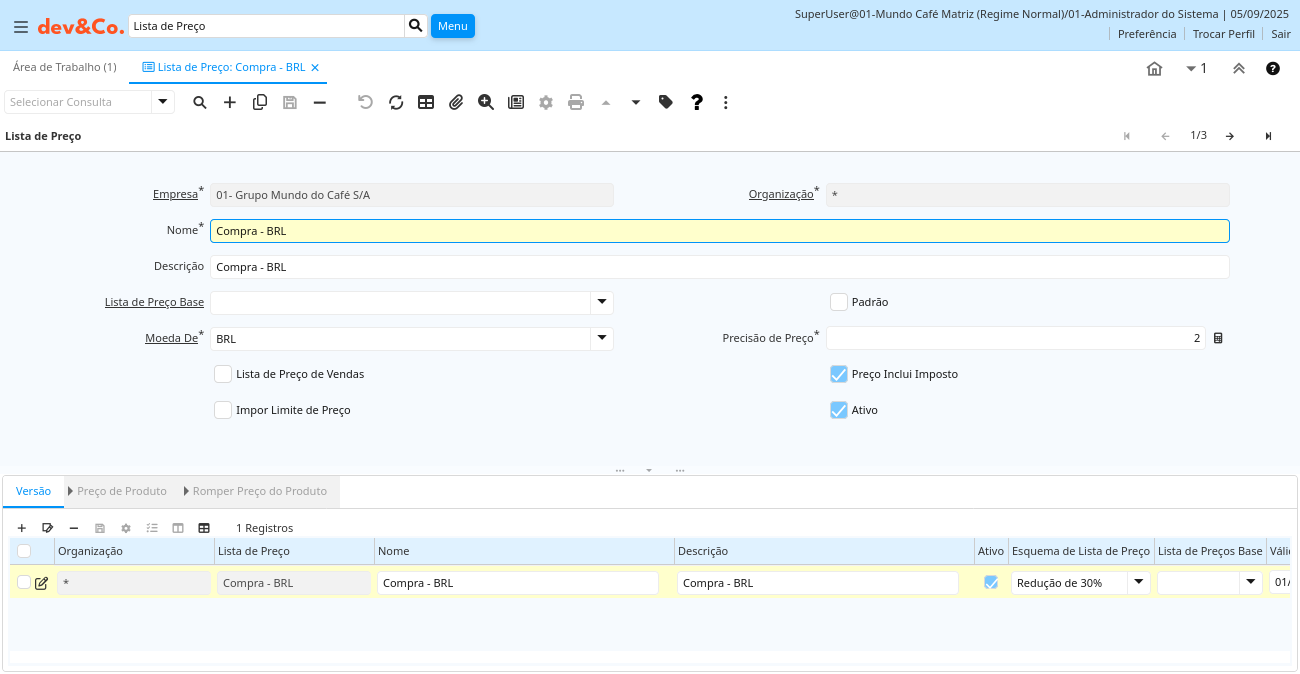Click the Home icon at top right
Screen dimensions: 1300x674
pos(1154,68)
